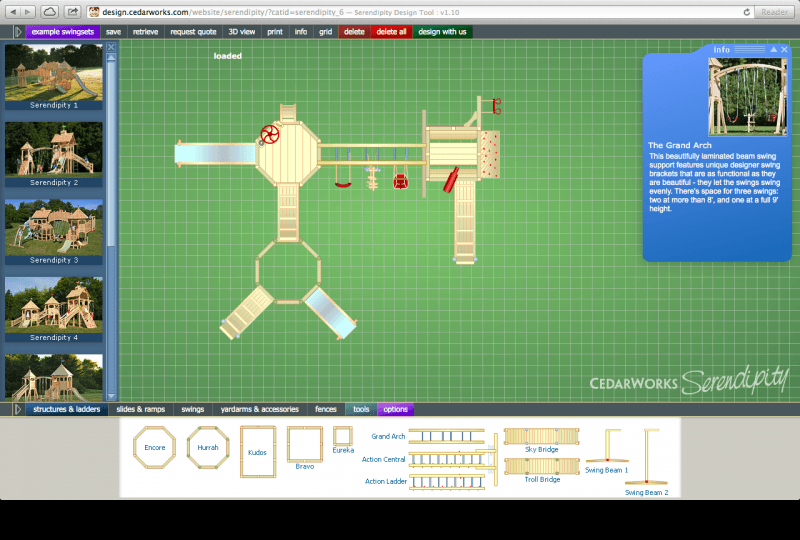The image size is (800, 540).
Task: Open the slides & ramps tab
Action: [x=141, y=409]
